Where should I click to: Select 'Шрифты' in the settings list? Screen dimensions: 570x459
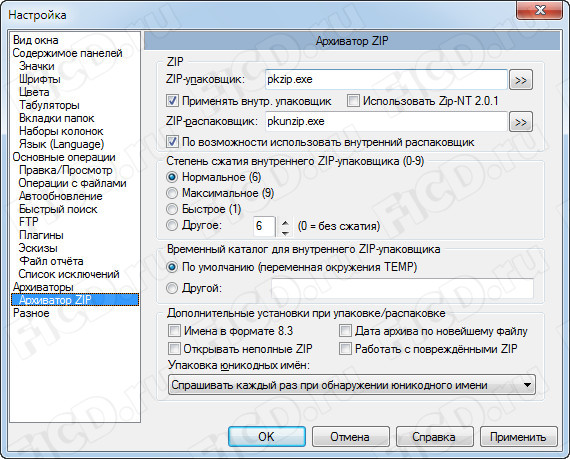(40, 79)
